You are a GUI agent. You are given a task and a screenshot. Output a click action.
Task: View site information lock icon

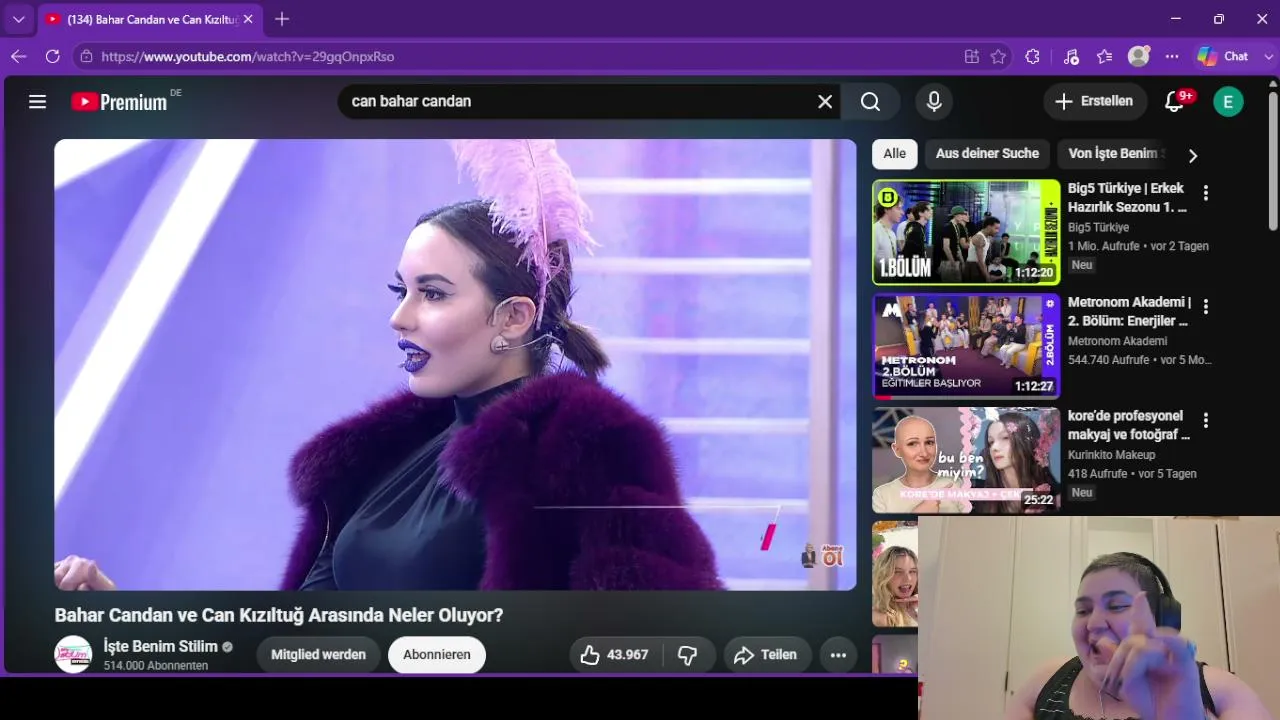coord(87,57)
